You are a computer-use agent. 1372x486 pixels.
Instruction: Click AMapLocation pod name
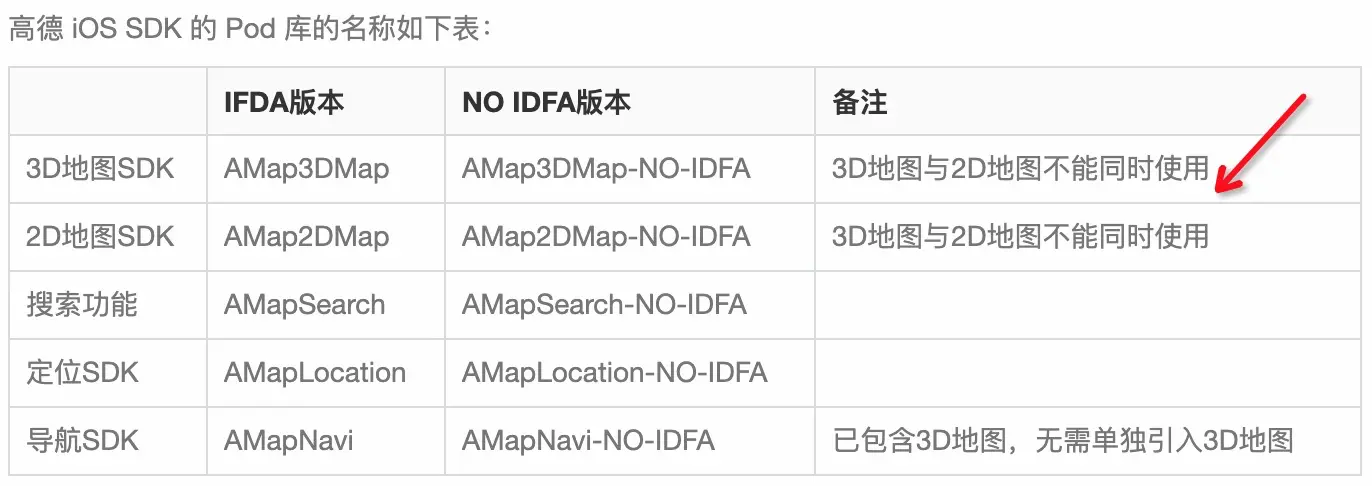click(315, 373)
